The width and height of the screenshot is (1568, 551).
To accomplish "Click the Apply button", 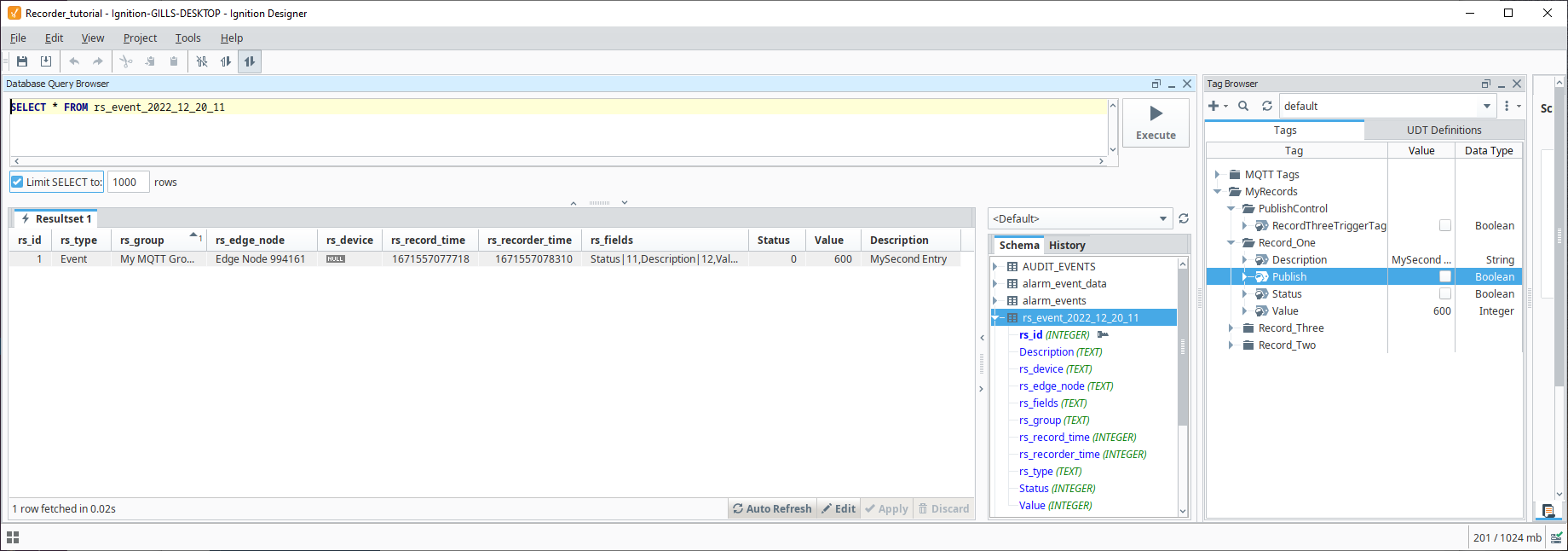I will [x=886, y=508].
